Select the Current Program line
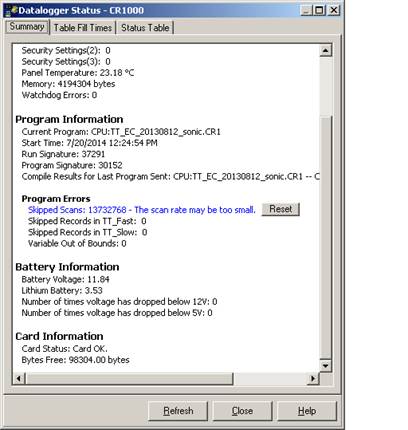The image size is (408, 430). click(x=121, y=132)
